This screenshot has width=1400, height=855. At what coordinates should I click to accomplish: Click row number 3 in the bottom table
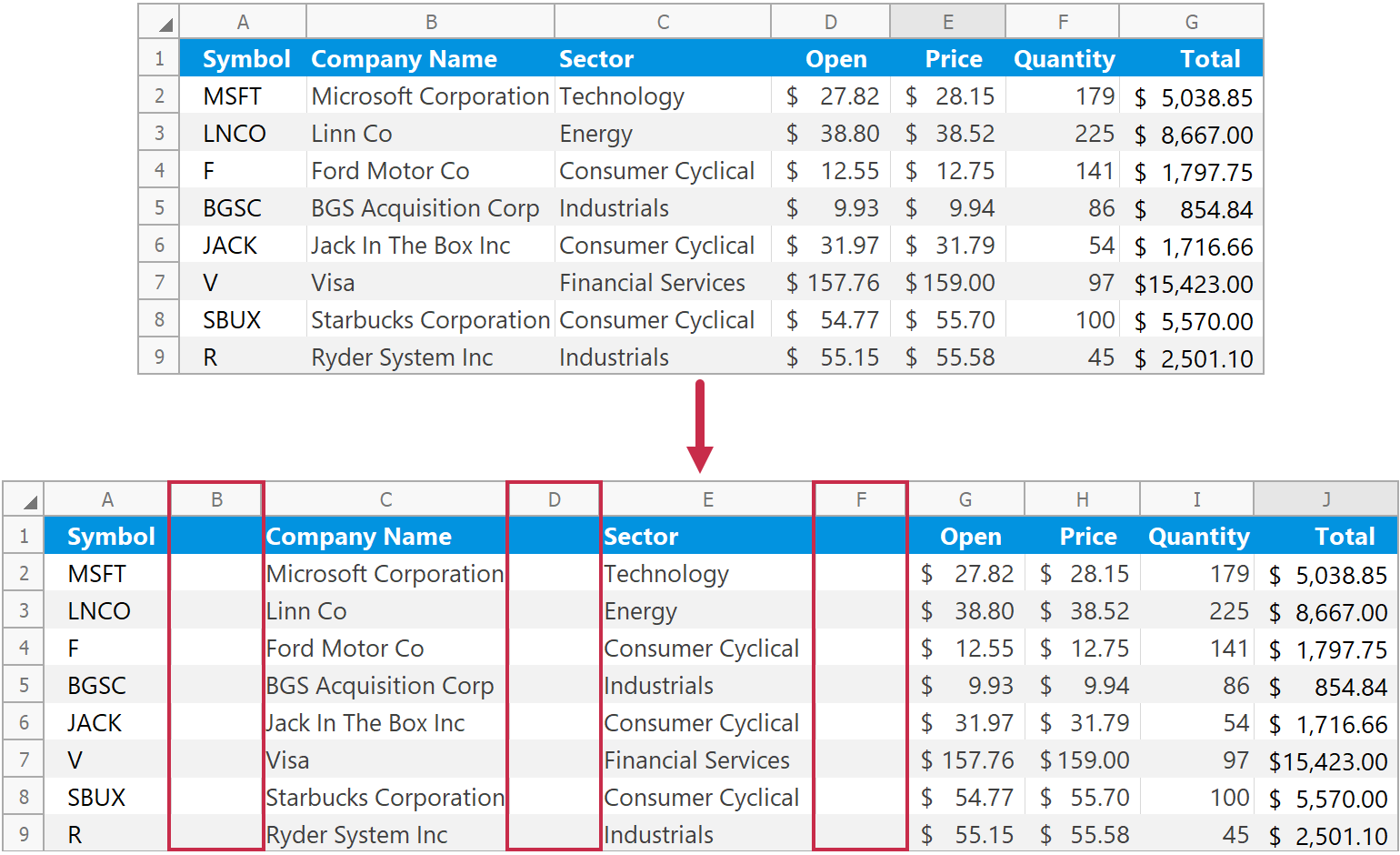[x=23, y=610]
